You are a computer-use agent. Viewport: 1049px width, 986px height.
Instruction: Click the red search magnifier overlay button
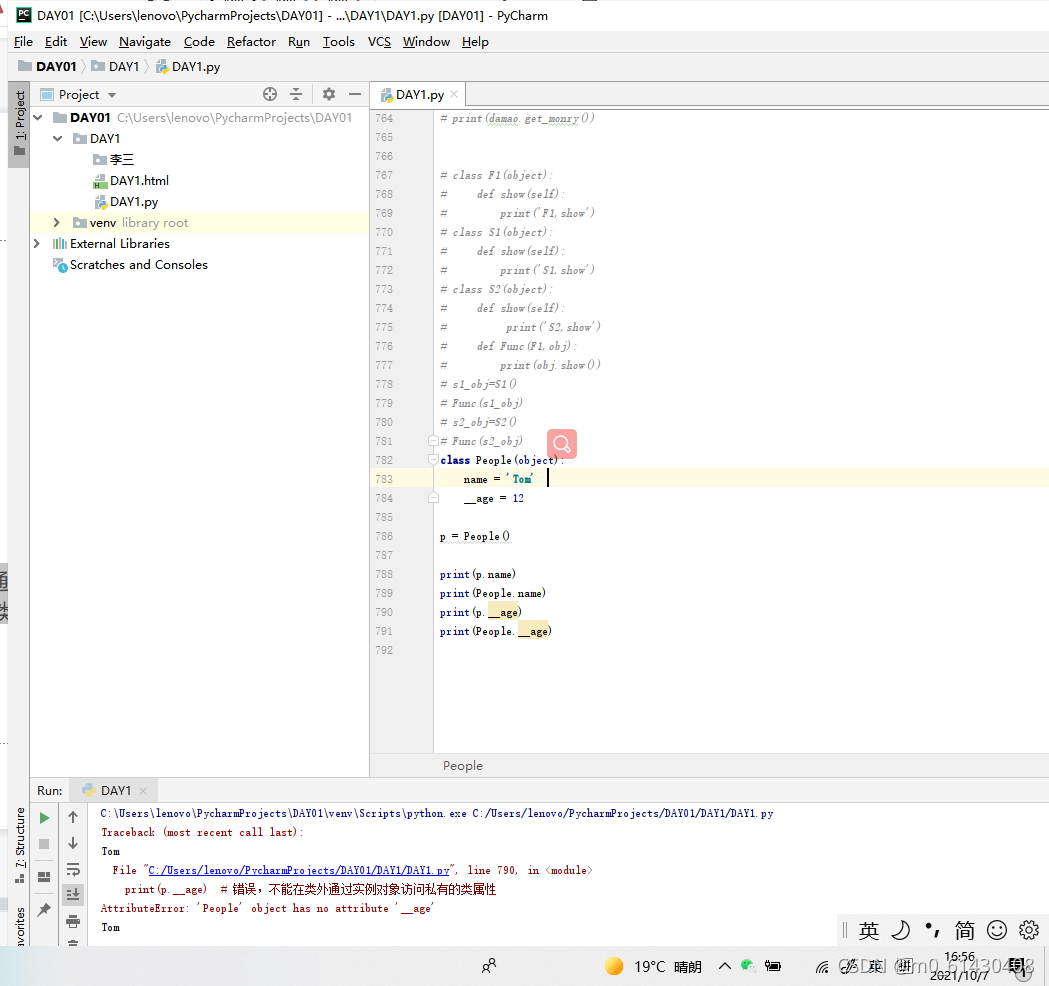tap(562, 443)
